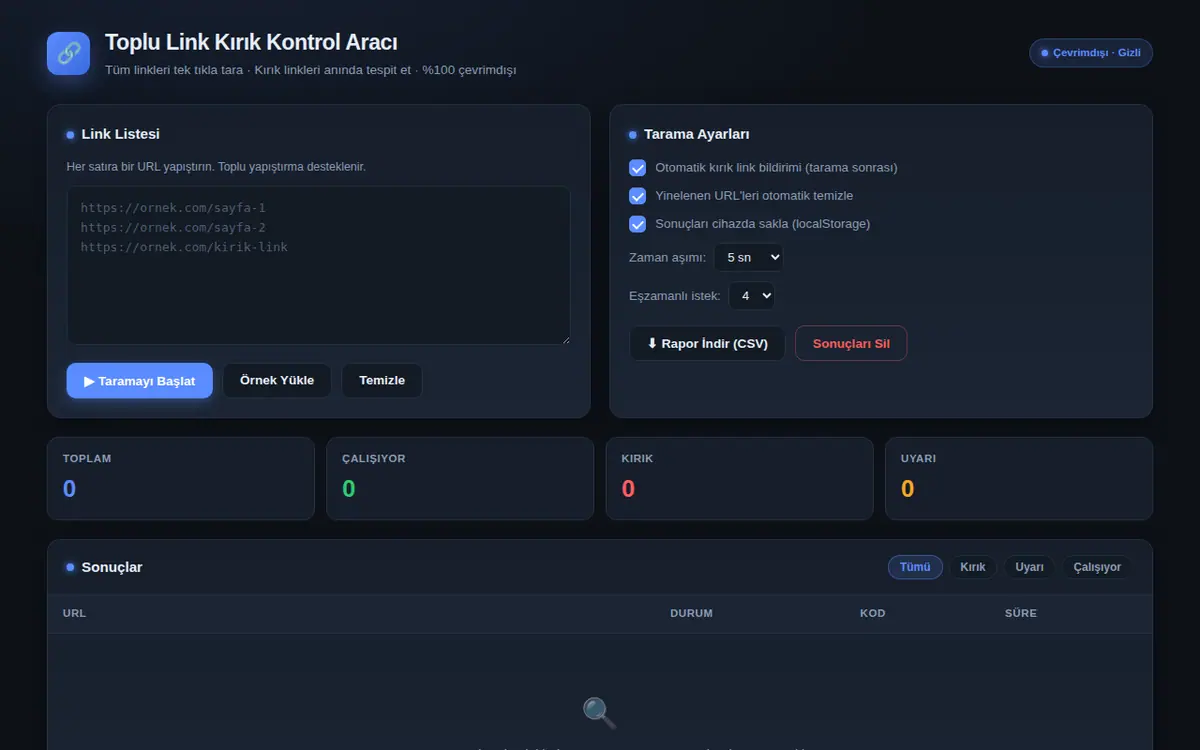The height and width of the screenshot is (750, 1200).
Task: Toggle Yinelenen URL'leri otomatik temizle checkbox
Action: coord(637,196)
